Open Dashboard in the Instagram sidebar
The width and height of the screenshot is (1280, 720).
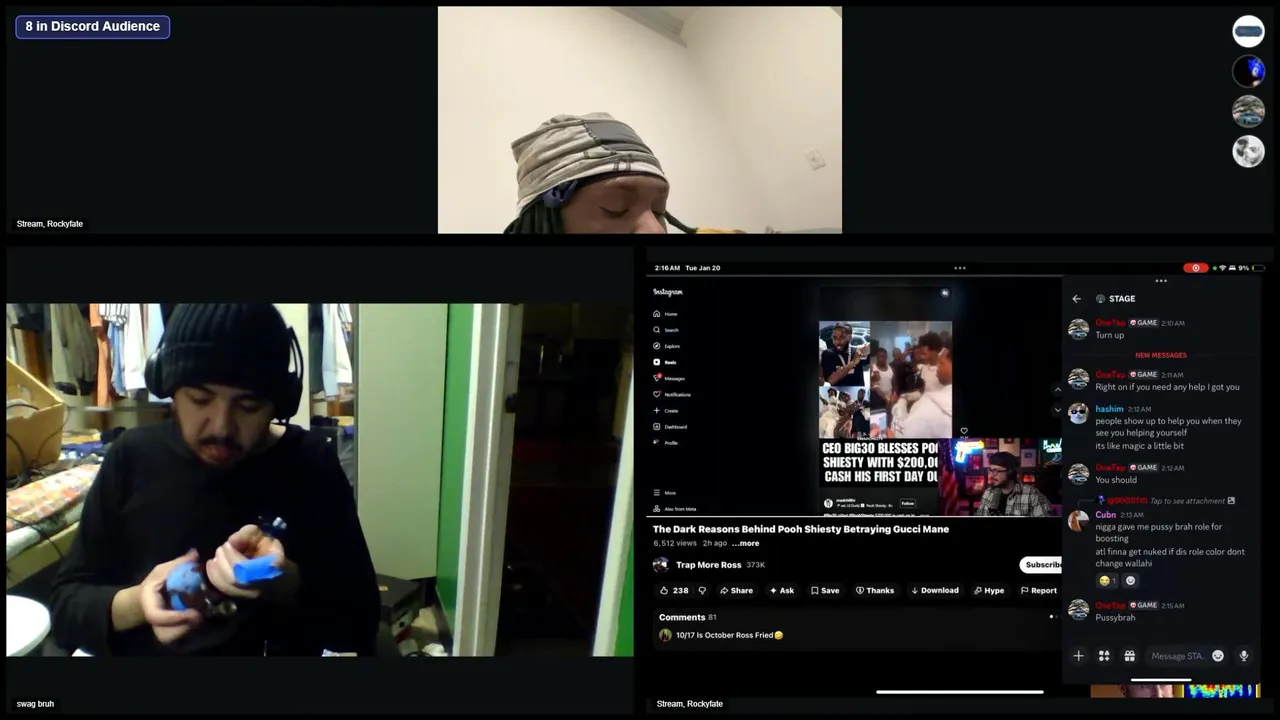[670, 426]
